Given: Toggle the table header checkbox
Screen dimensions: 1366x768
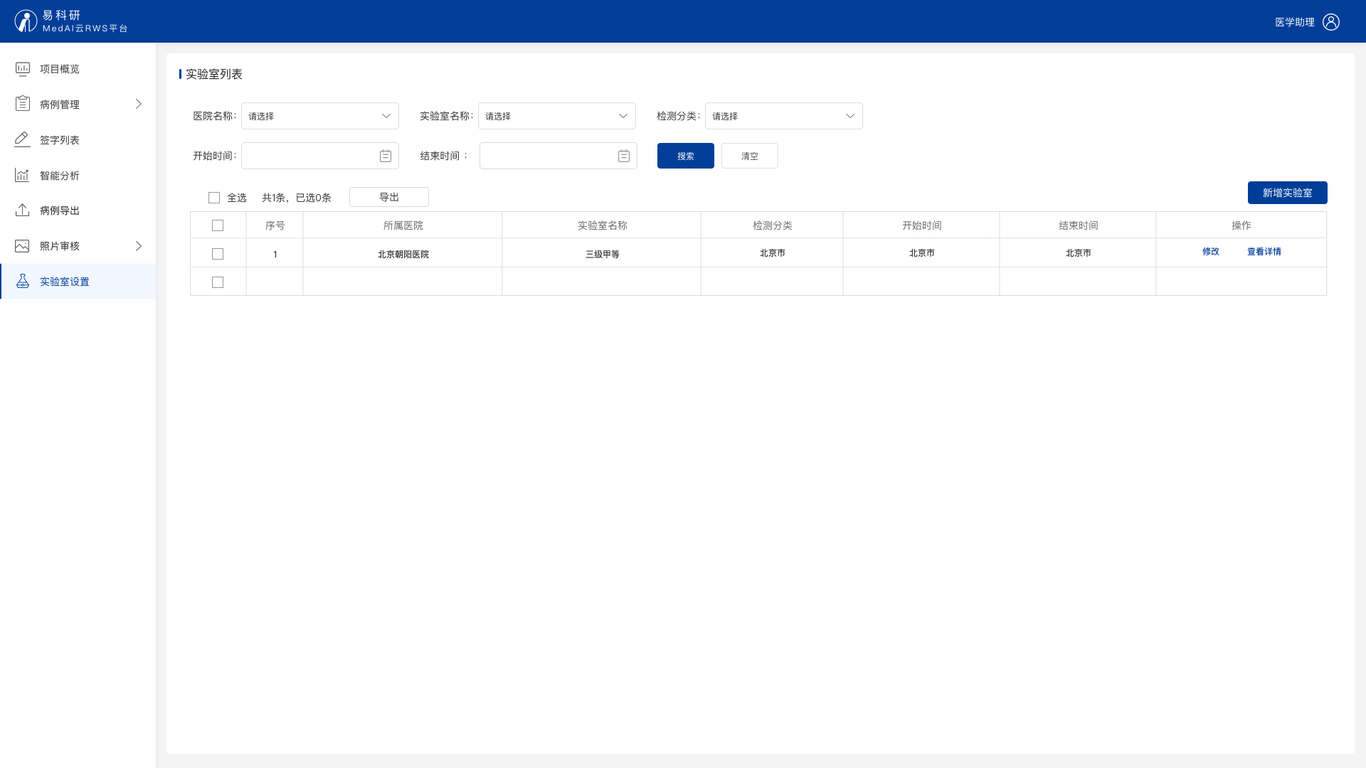Looking at the screenshot, I should point(218,226).
